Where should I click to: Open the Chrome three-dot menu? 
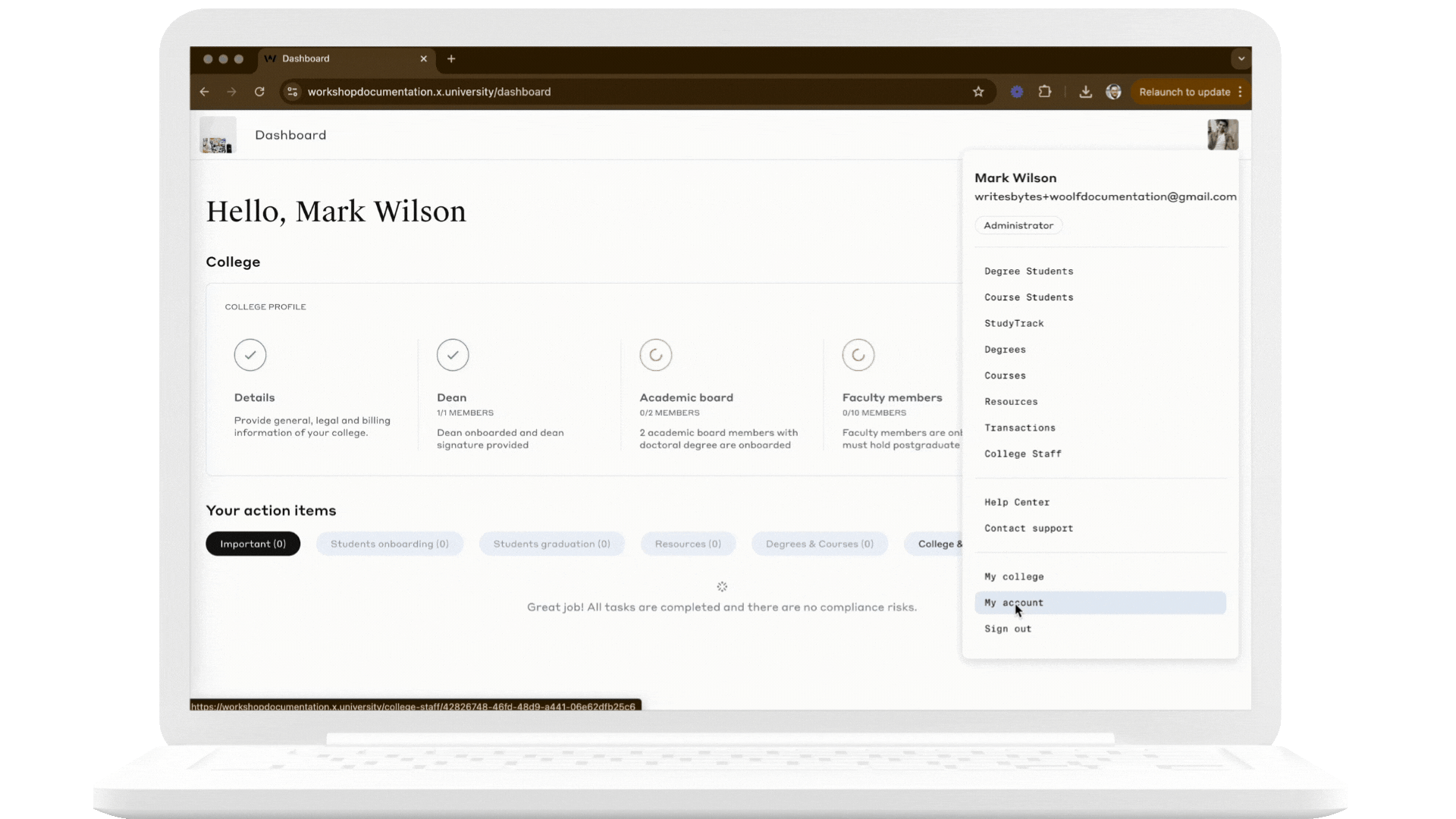[1241, 92]
